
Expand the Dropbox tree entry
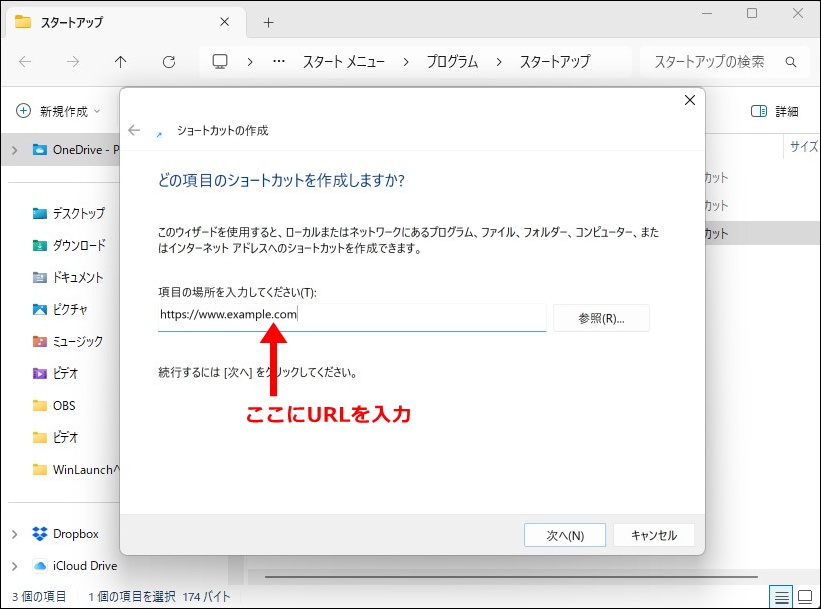pos(17,533)
